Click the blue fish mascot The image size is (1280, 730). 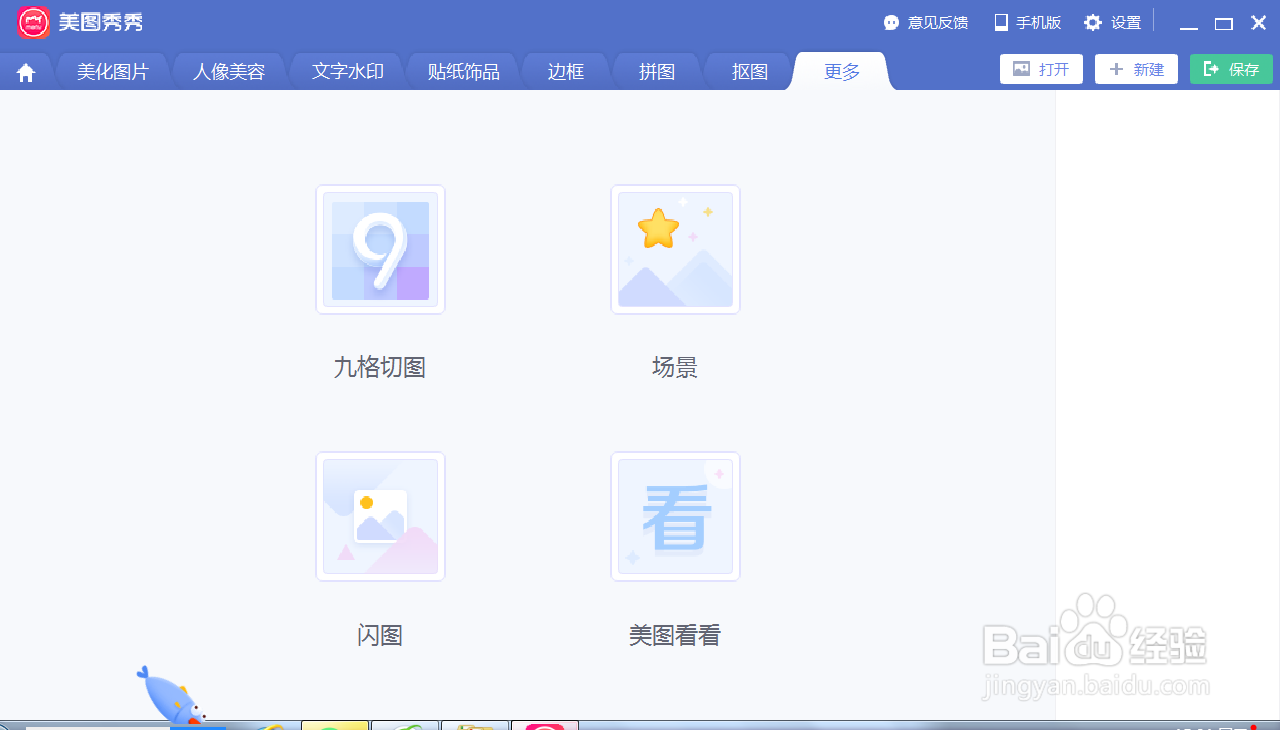pyautogui.click(x=172, y=696)
